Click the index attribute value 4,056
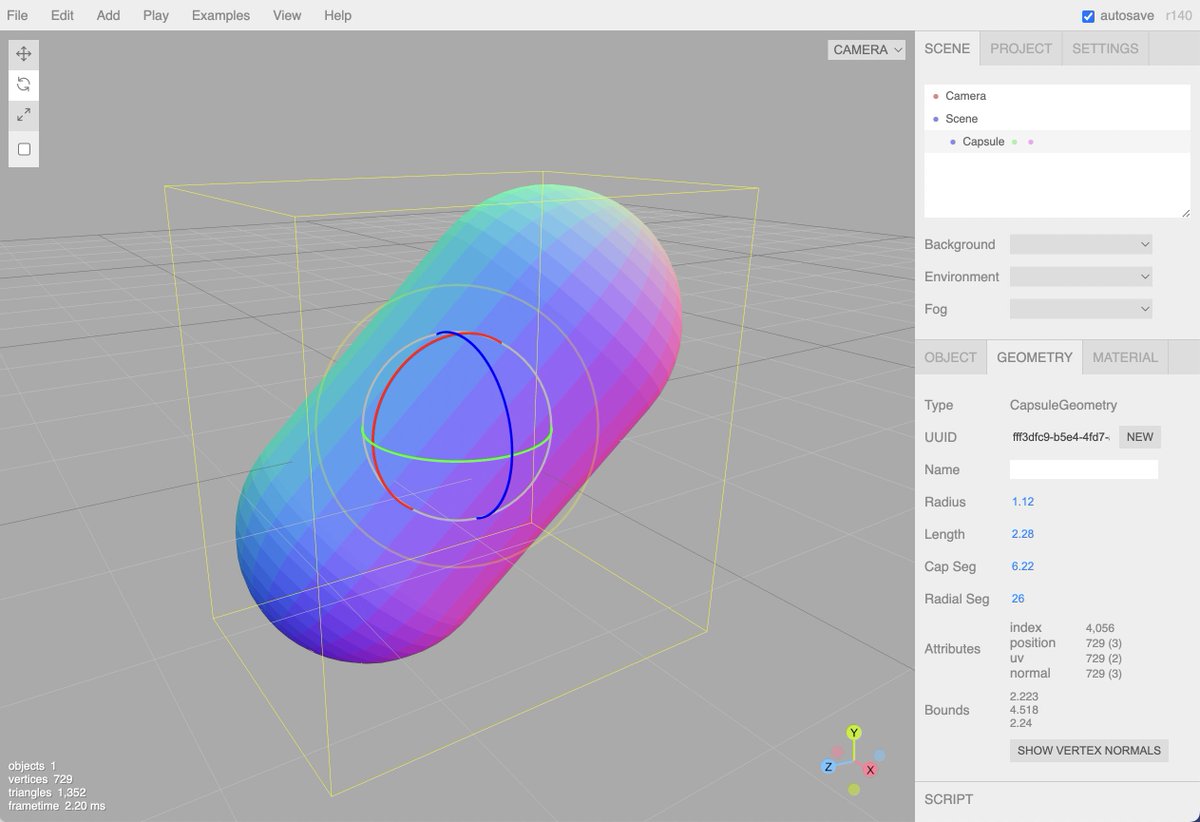The height and width of the screenshot is (822, 1200). (1100, 628)
